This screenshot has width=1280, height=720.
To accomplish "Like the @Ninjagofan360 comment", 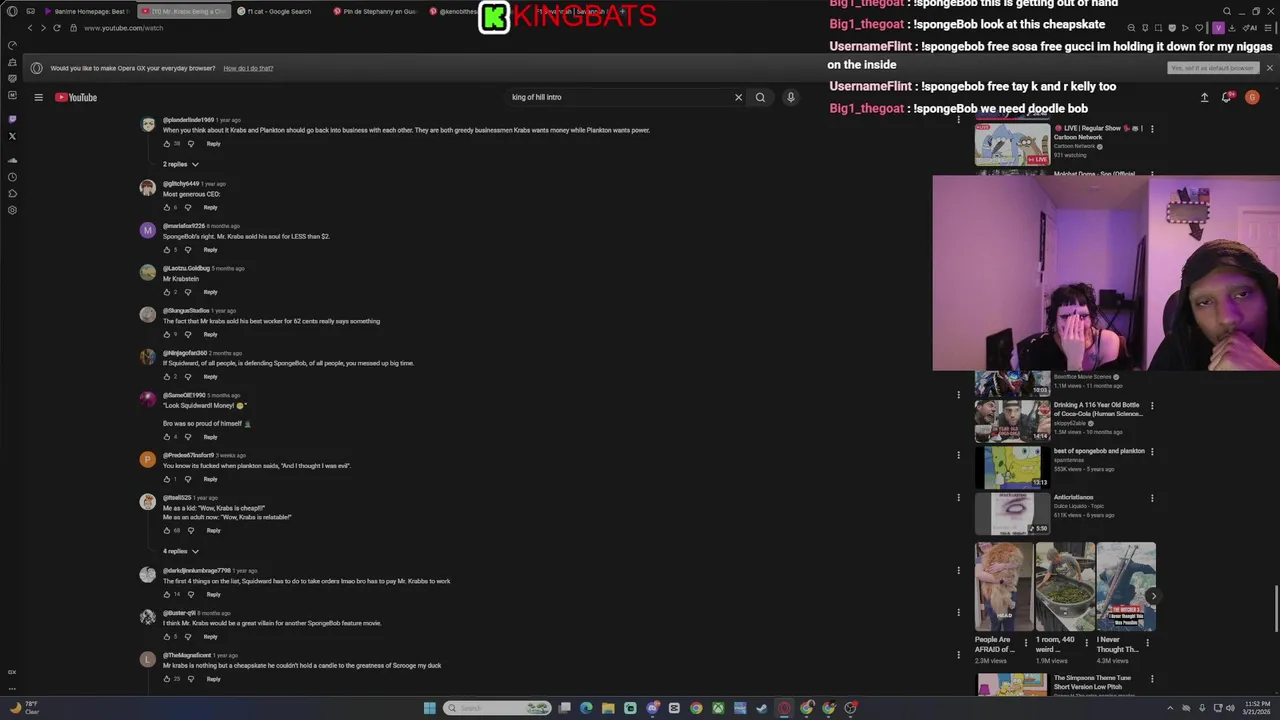I will click(x=167, y=377).
